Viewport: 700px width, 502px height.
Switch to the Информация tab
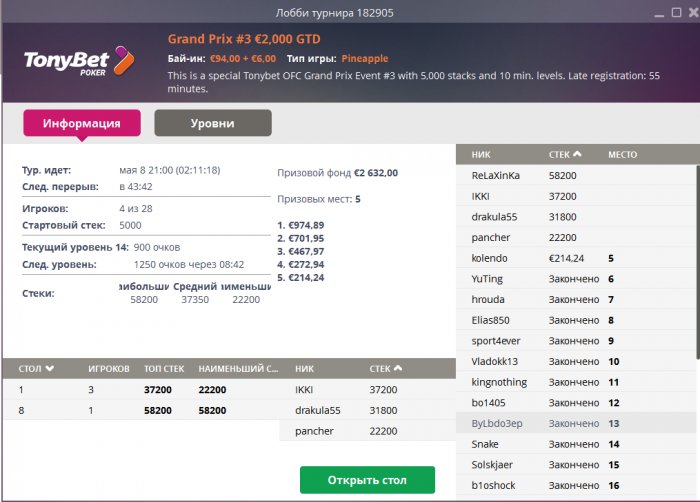click(x=81, y=123)
